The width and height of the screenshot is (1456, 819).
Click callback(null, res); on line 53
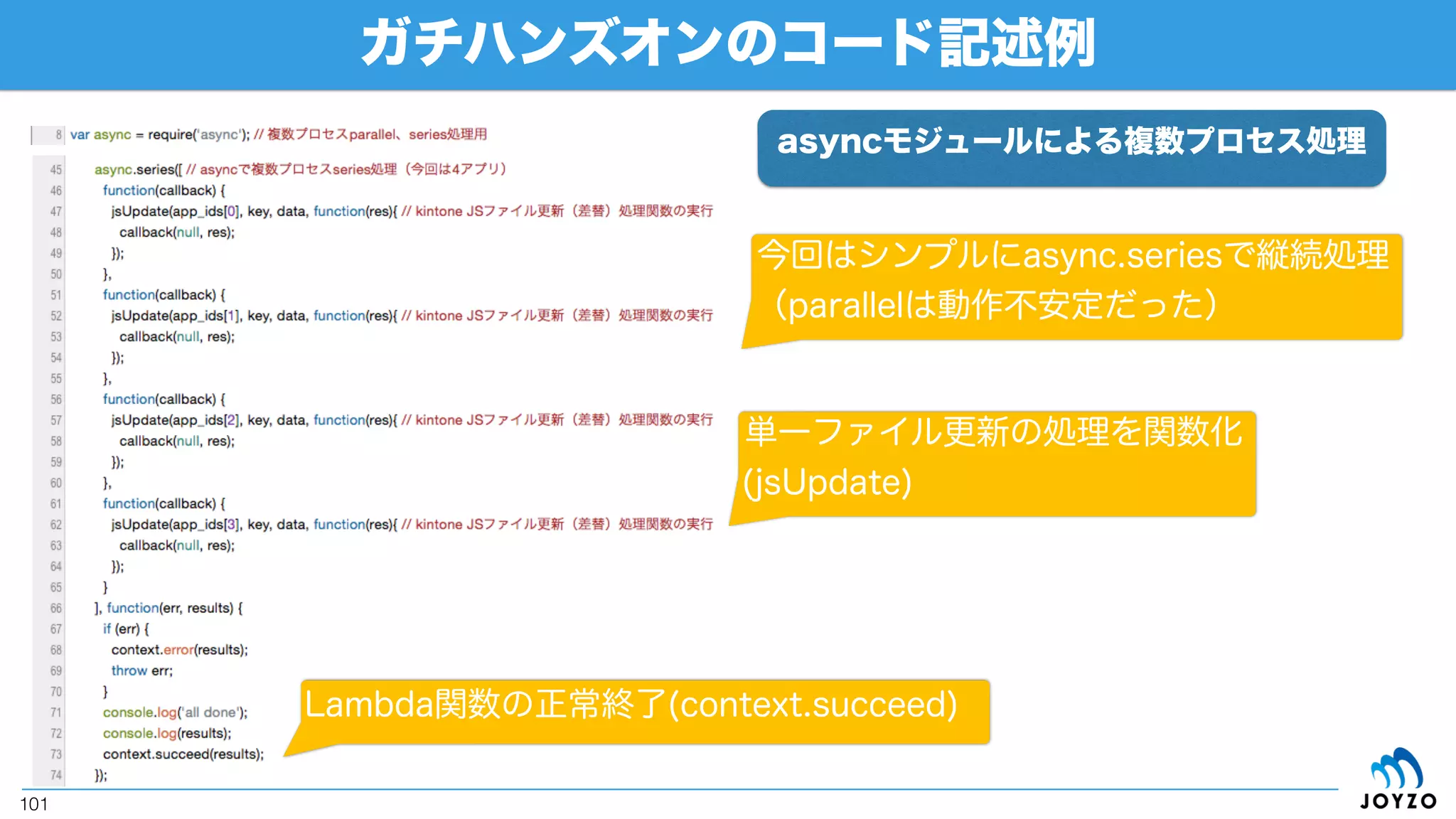(x=177, y=337)
